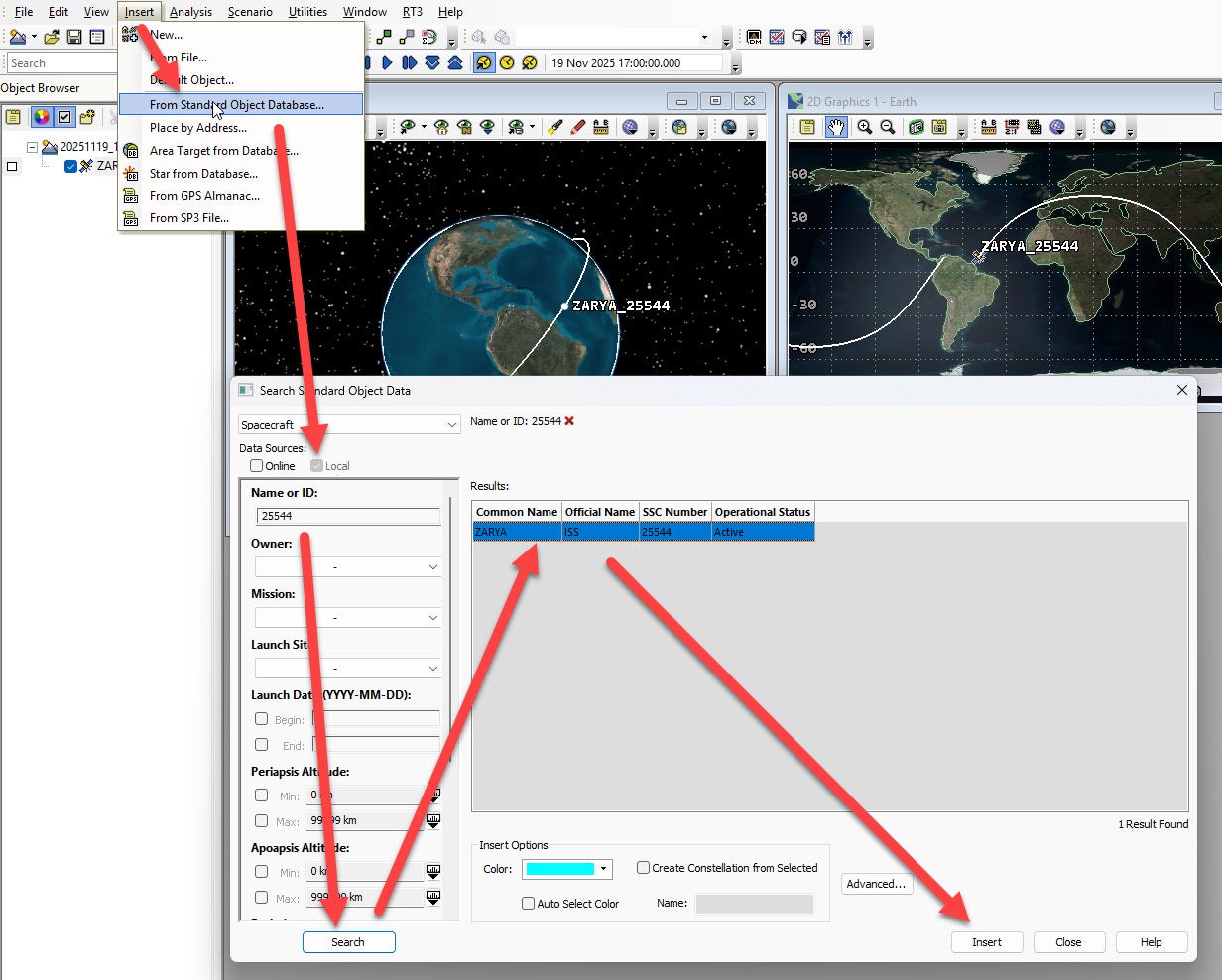Click the 2D measure ruler icon
This screenshot has height=980, width=1222.
[x=988, y=127]
